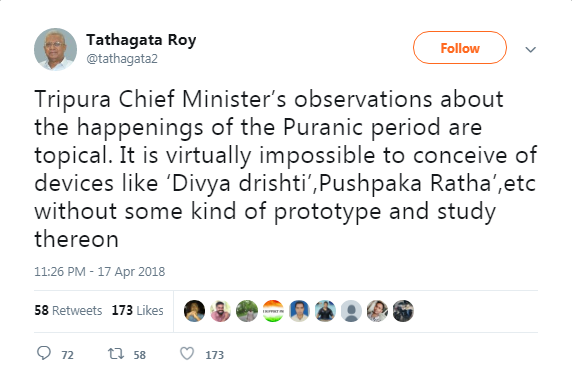Follow Tathagata Roy
This screenshot has height=382, width=572.
pyautogui.click(x=460, y=48)
